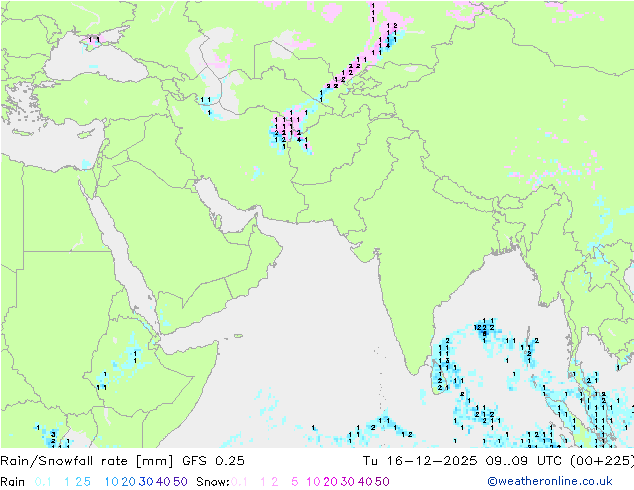Pick the Rain 10 legend color value
The height and width of the screenshot is (490, 634).
pos(112,482)
